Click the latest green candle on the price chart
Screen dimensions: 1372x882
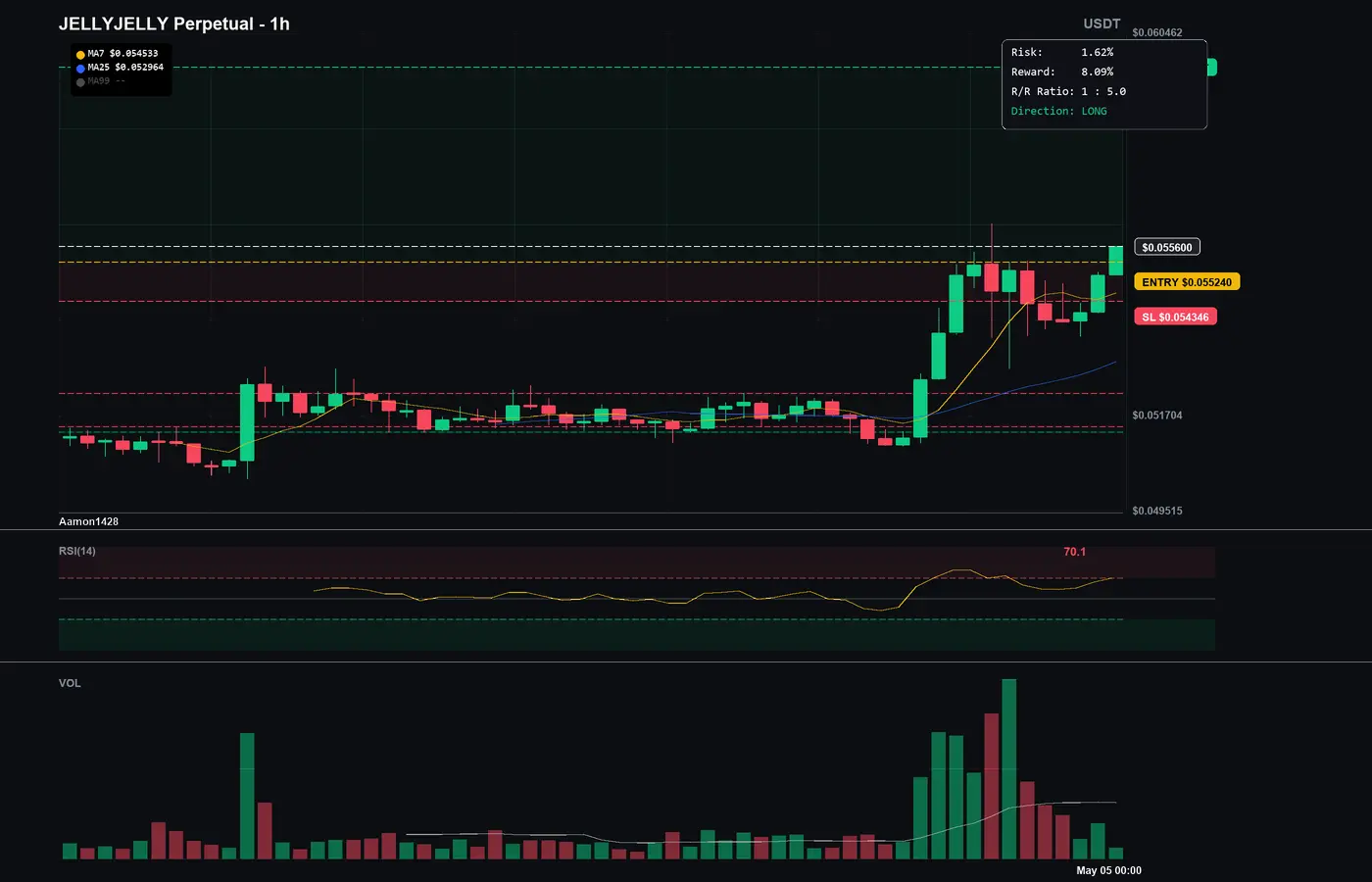pyautogui.click(x=1116, y=261)
